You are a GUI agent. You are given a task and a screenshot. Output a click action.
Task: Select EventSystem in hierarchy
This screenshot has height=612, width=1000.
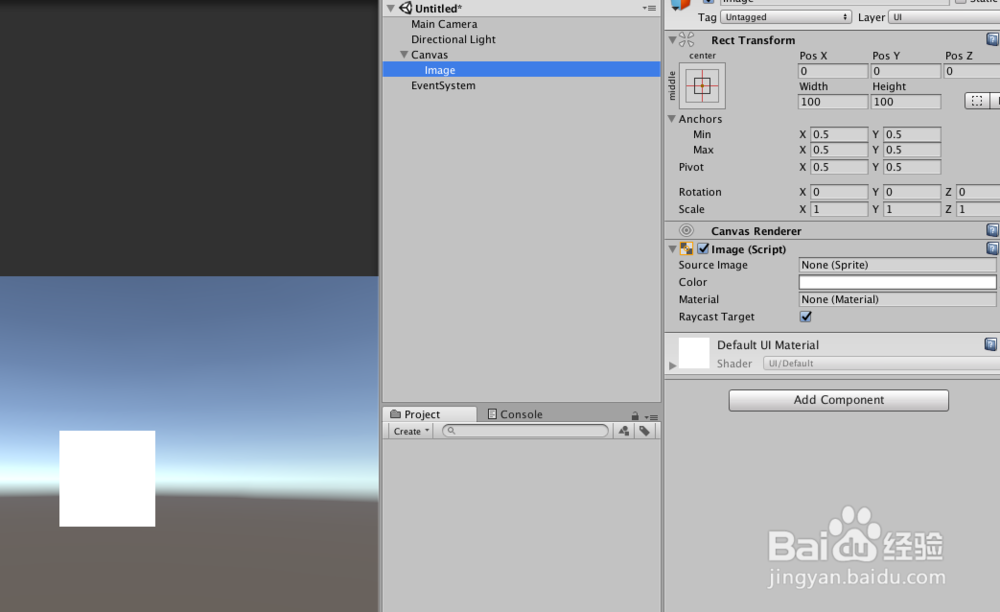443,85
